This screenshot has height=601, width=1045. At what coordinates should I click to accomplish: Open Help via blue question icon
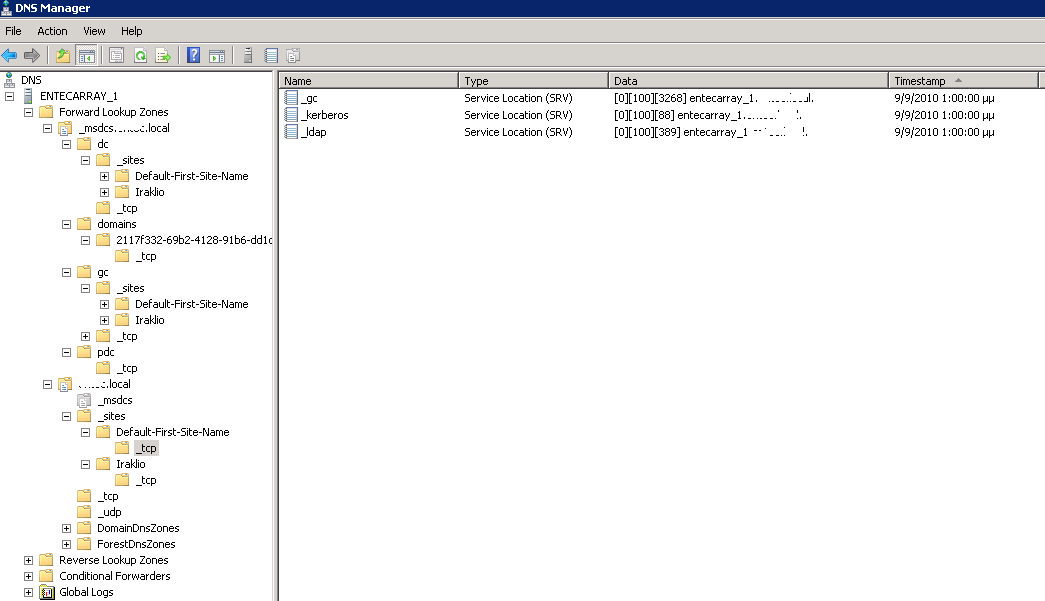[194, 56]
